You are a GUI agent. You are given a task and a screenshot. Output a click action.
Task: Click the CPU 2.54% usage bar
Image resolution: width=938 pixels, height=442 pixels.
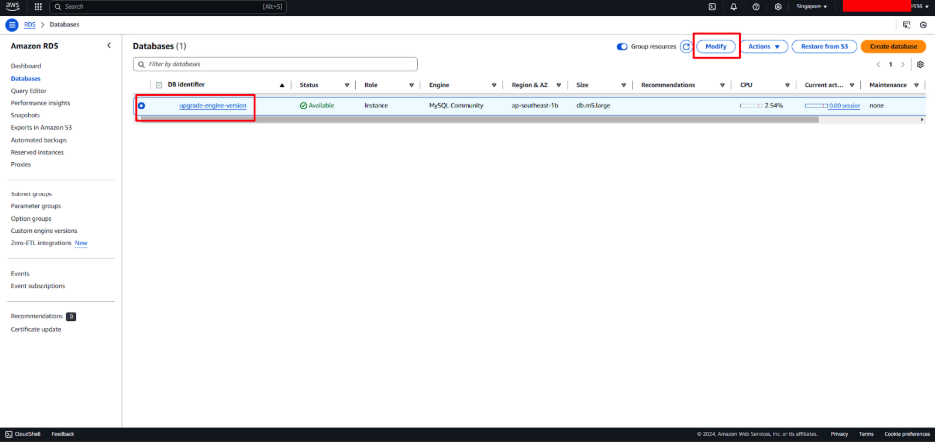tap(751, 106)
